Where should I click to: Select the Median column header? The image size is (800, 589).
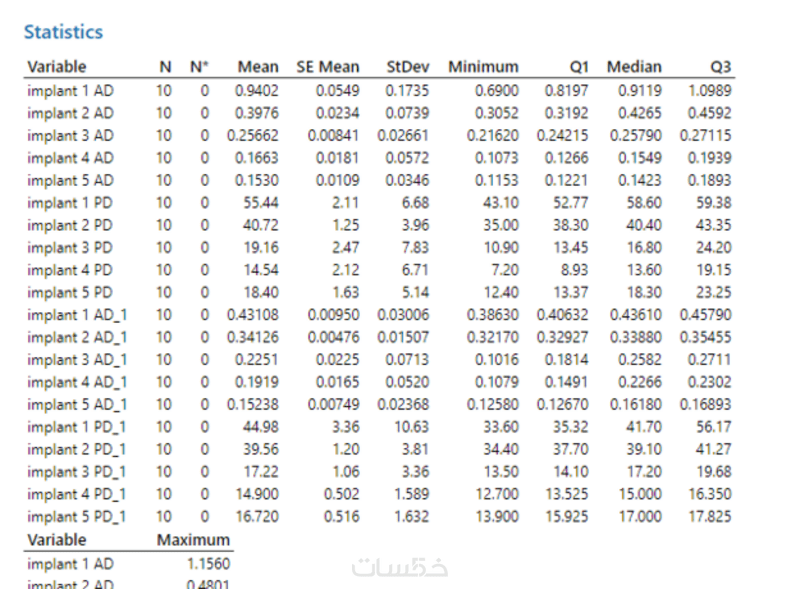click(634, 67)
